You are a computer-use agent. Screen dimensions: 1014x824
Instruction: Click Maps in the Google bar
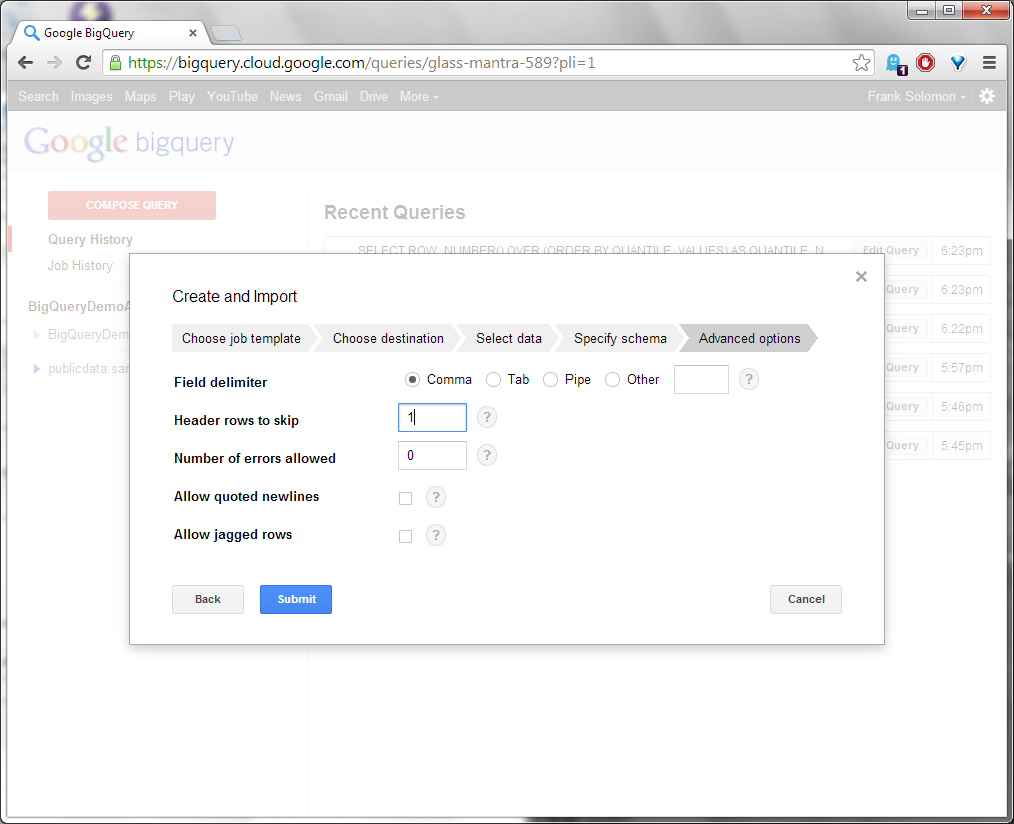pyautogui.click(x=140, y=96)
